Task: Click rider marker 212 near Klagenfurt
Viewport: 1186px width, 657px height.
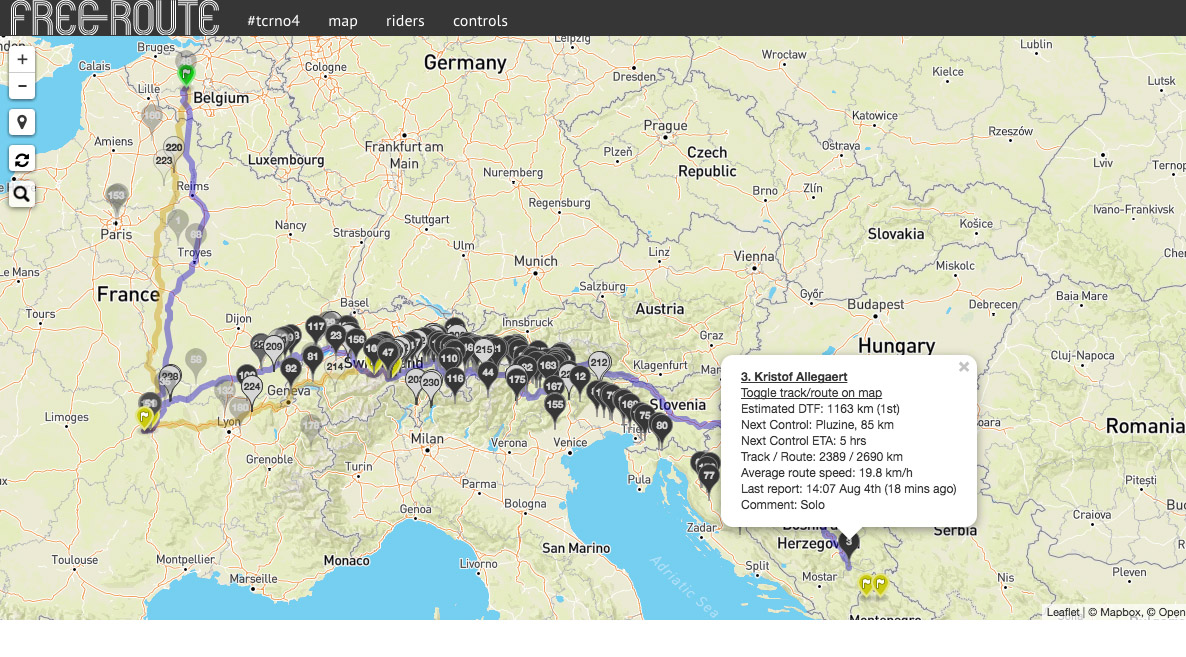Action: (x=599, y=363)
